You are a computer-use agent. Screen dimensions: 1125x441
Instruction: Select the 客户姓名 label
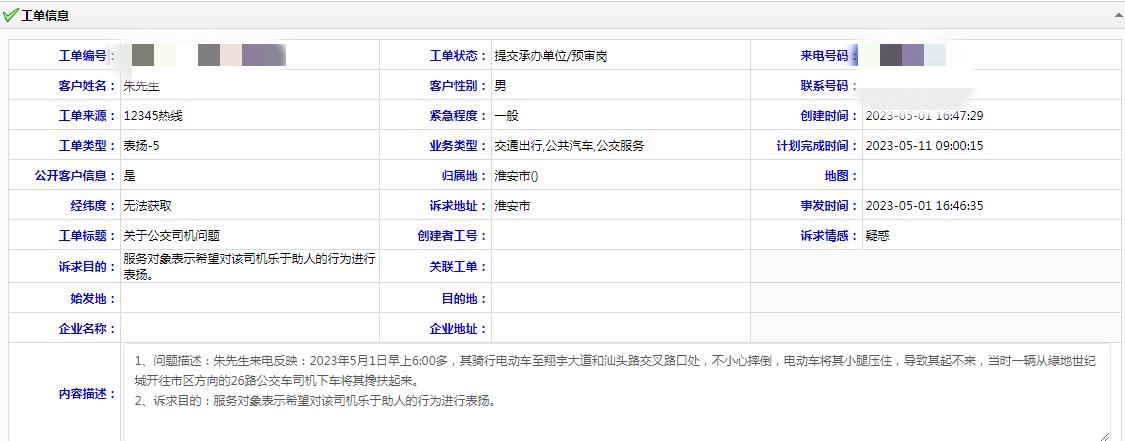tap(87, 86)
